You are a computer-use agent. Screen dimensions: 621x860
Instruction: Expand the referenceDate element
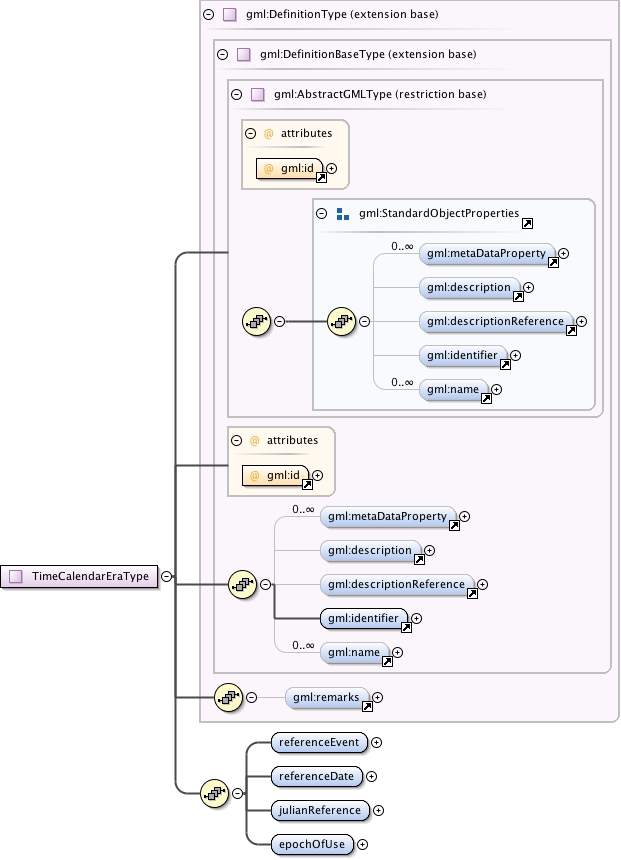tap(371, 777)
